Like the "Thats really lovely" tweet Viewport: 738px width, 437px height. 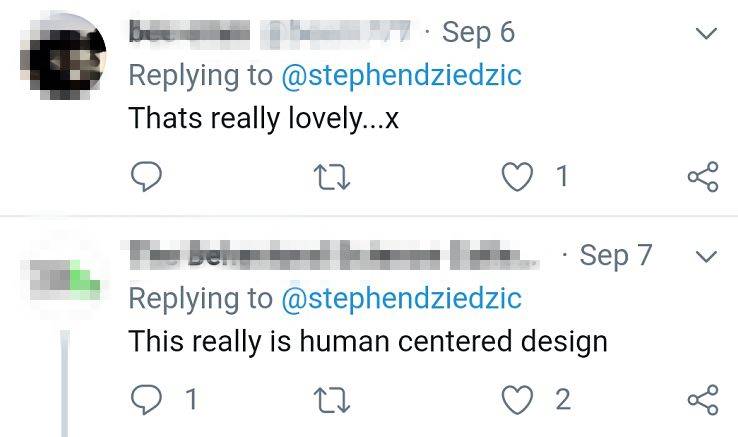tap(519, 177)
